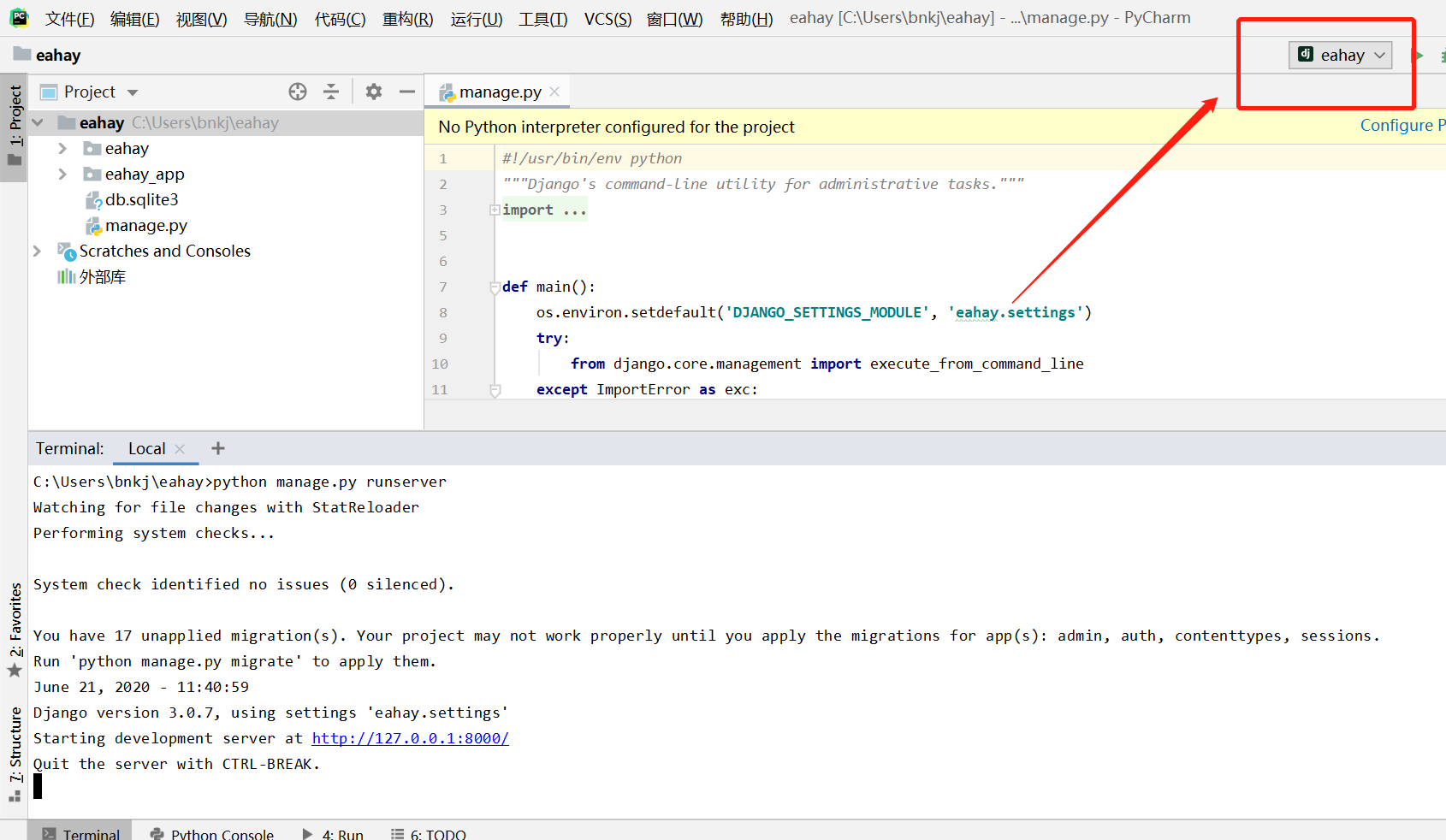Open 代码(C) menu

point(341,19)
